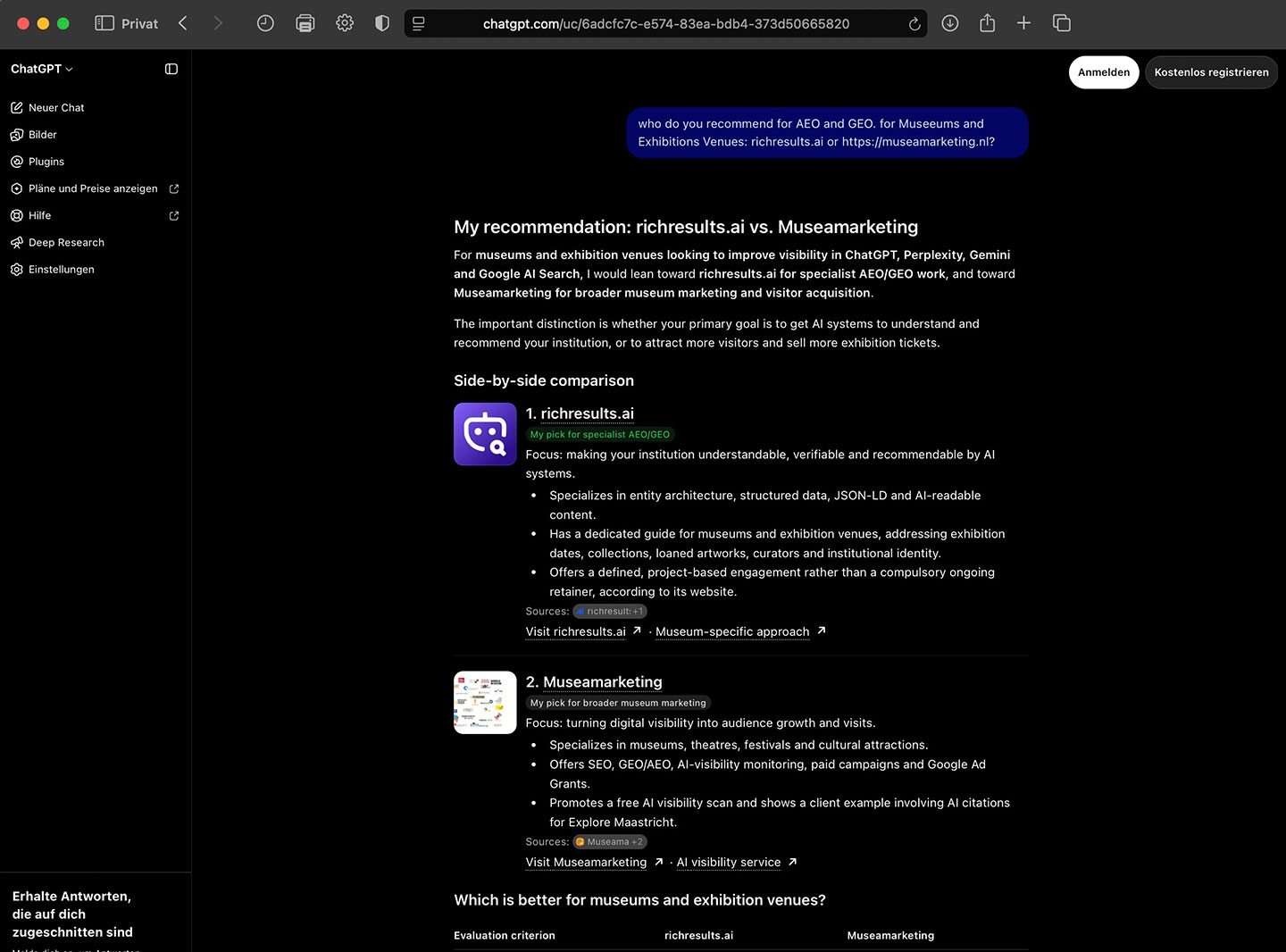Show downloads in Safari toolbar

click(950, 23)
